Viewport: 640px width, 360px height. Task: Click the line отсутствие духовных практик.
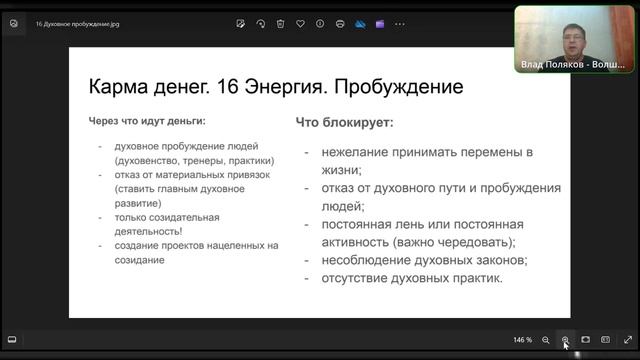point(412,278)
